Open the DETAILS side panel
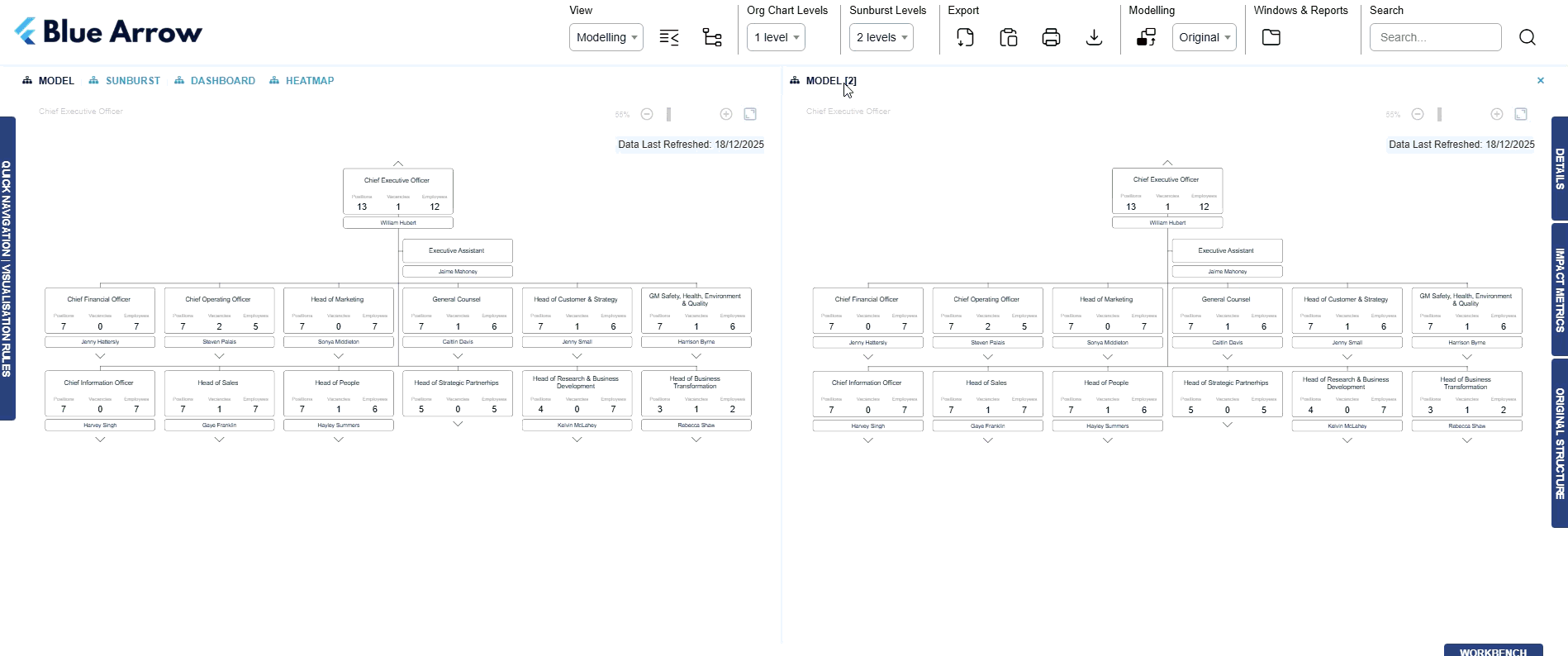This screenshot has height=656, width=1568. click(1560, 169)
